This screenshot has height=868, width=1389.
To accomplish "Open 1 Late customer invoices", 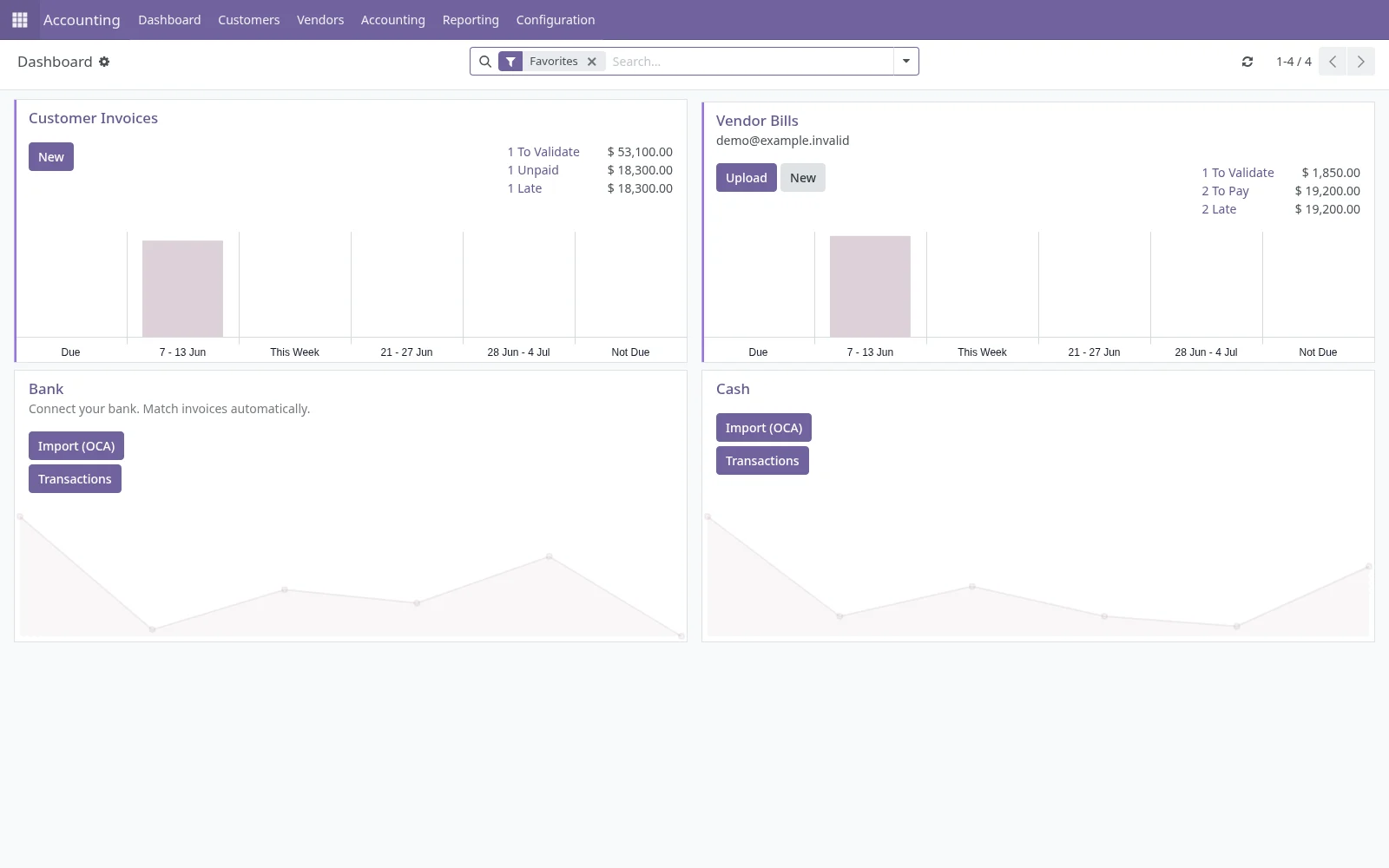I will [524, 188].
